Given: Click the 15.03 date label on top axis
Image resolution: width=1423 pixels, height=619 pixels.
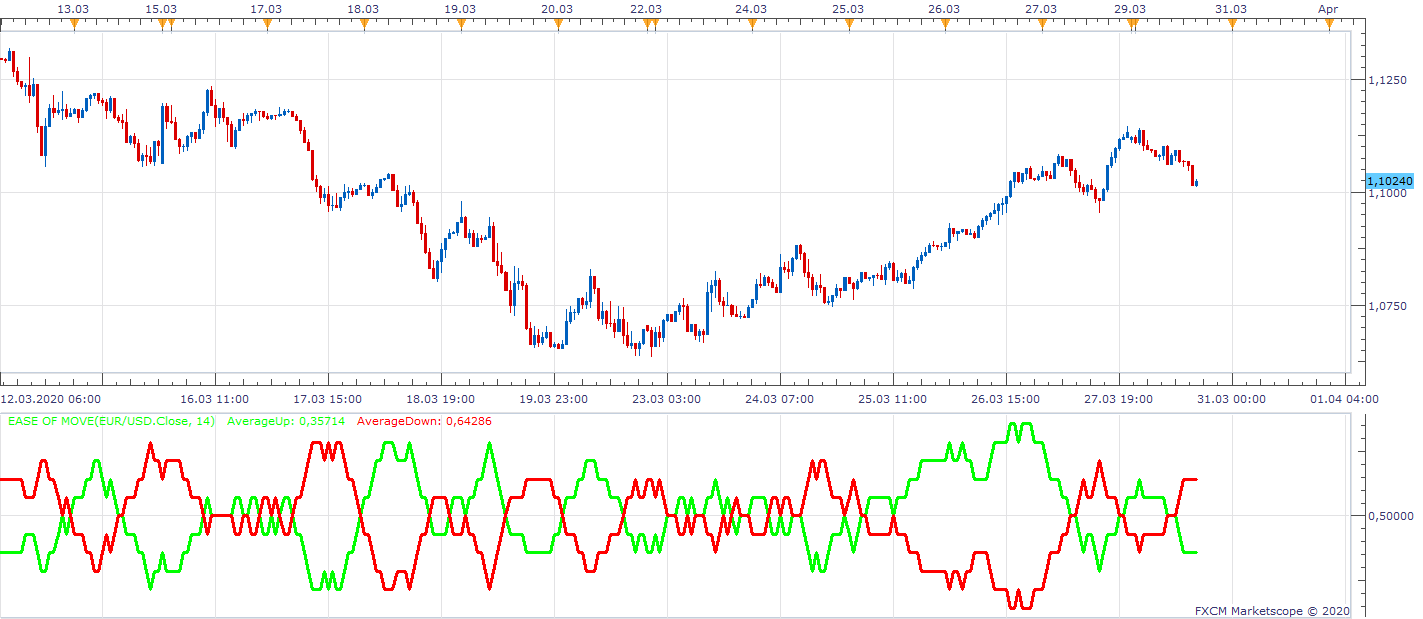Looking at the screenshot, I should 161,9.
